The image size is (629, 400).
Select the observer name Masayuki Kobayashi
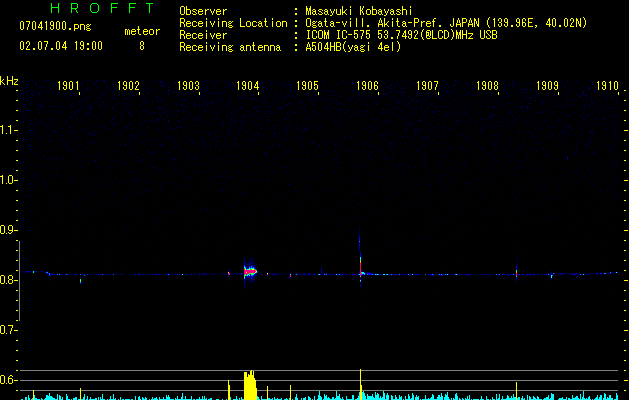point(359,11)
